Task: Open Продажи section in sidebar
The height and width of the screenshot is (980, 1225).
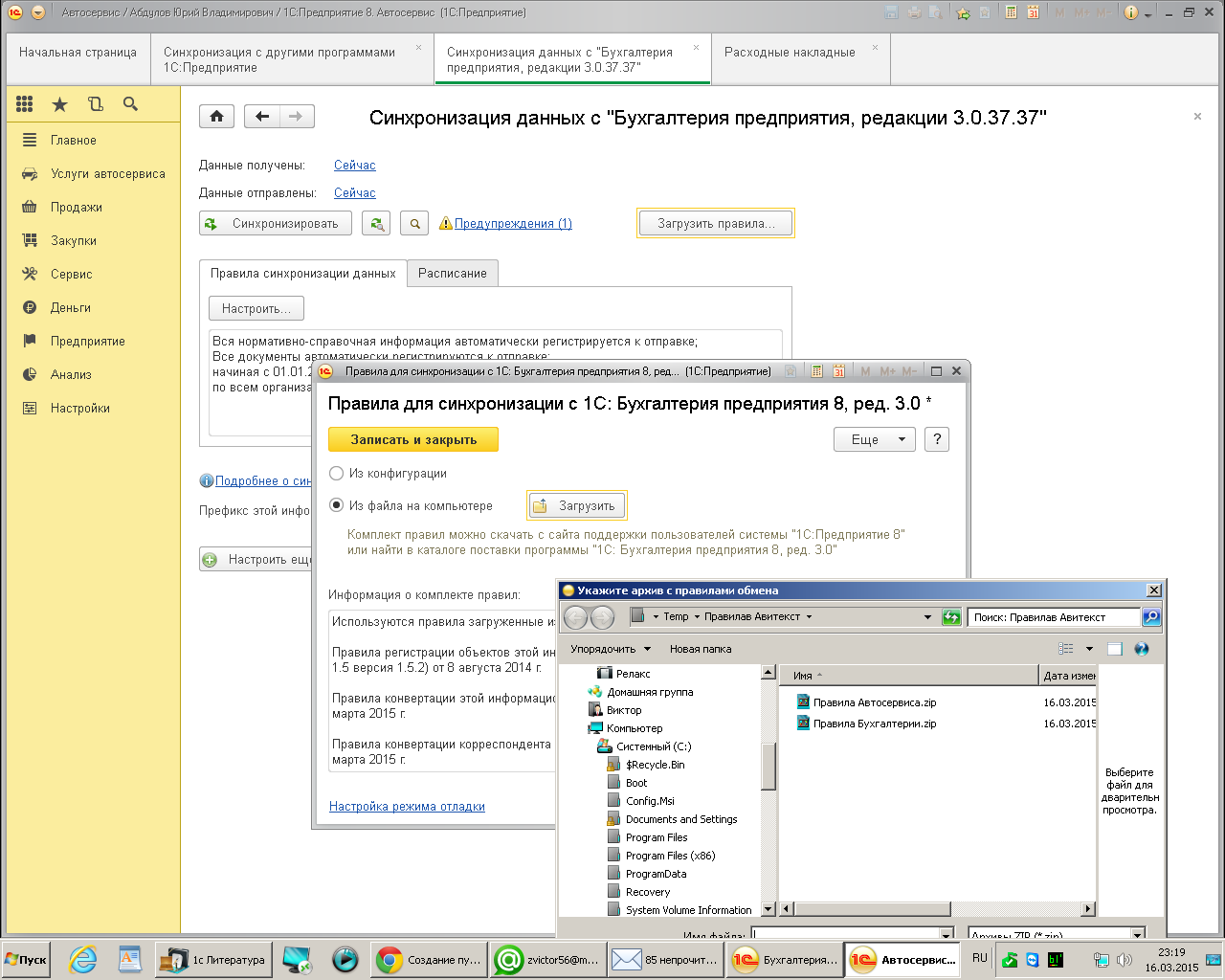Action: pos(77,207)
